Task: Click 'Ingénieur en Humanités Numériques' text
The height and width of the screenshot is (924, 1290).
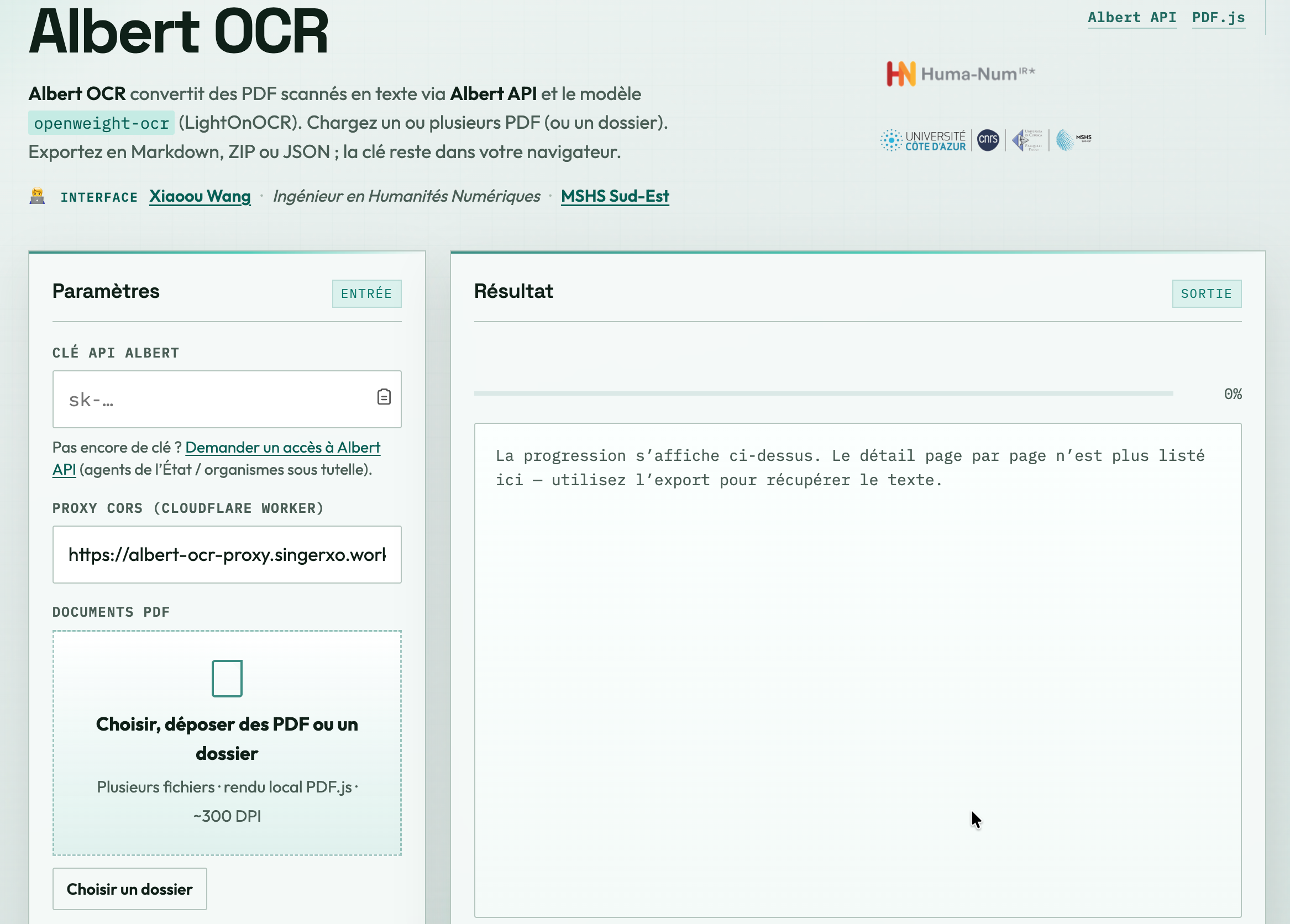Action: (407, 196)
